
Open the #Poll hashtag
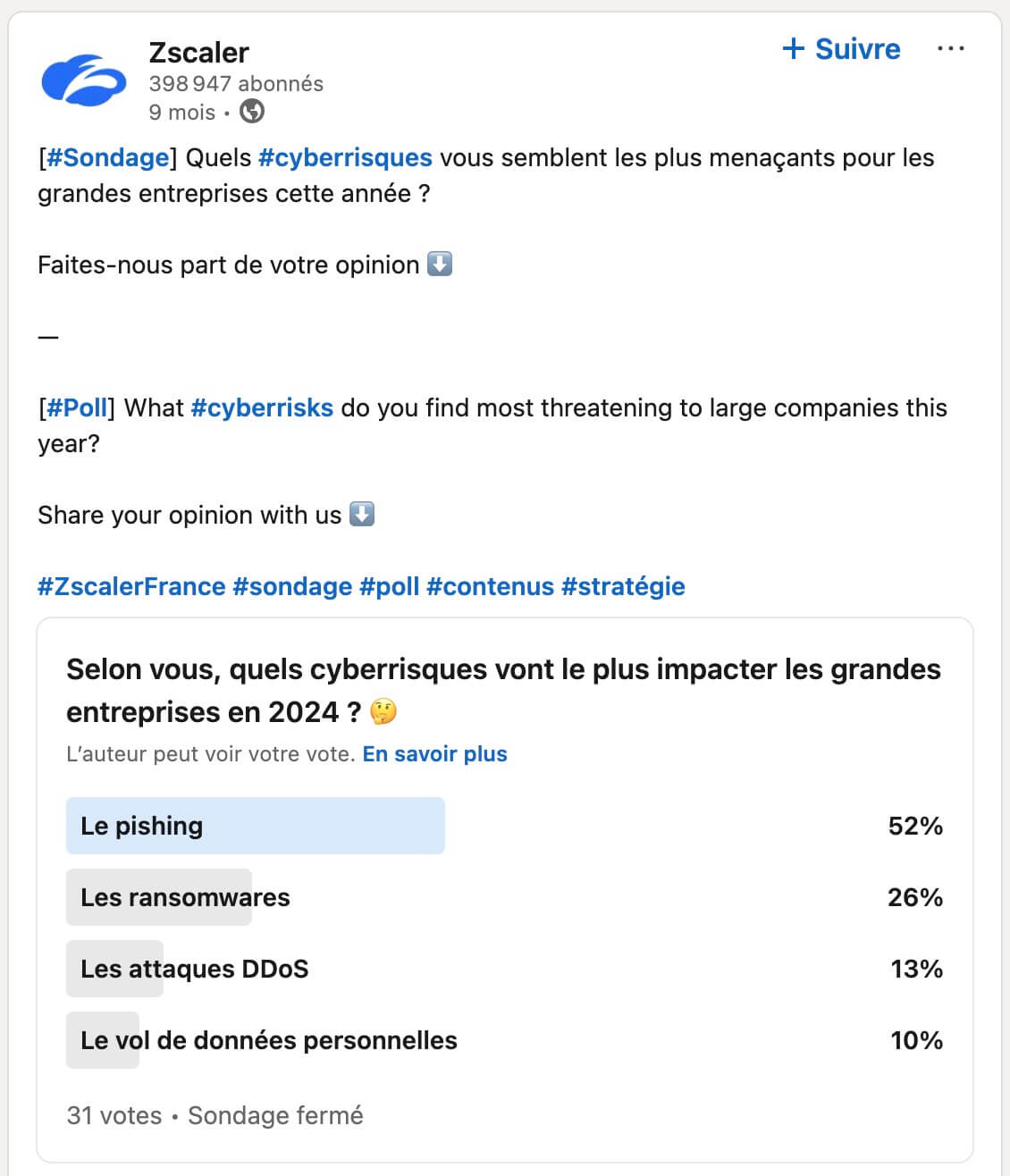click(x=77, y=408)
